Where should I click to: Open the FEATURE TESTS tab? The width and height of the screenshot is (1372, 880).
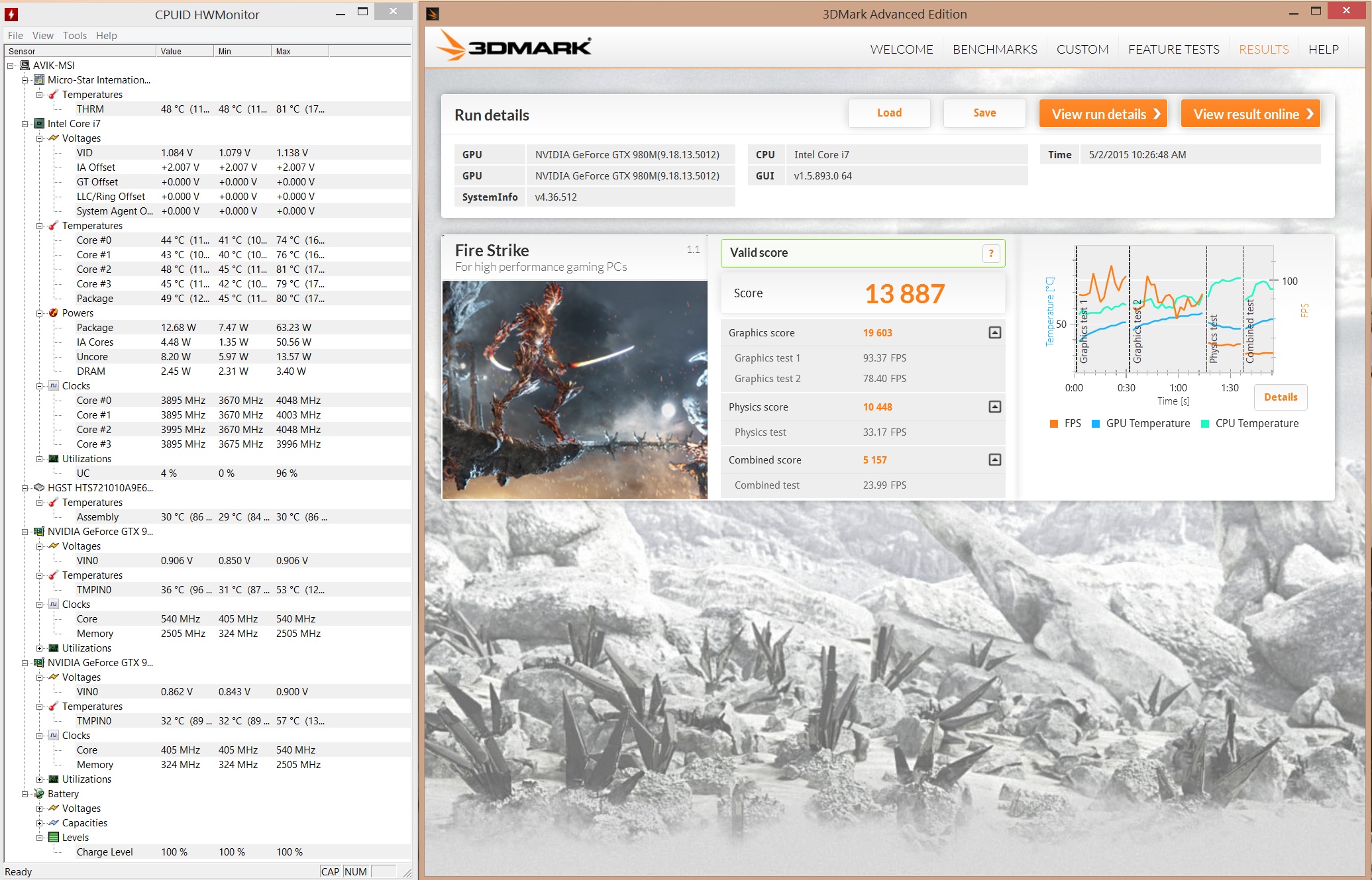point(1173,49)
